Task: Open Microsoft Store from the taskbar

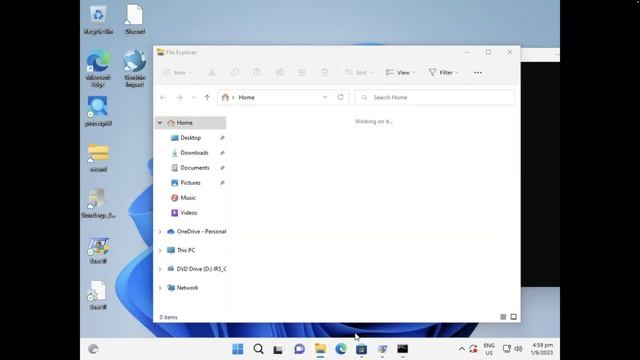Action: [361, 349]
